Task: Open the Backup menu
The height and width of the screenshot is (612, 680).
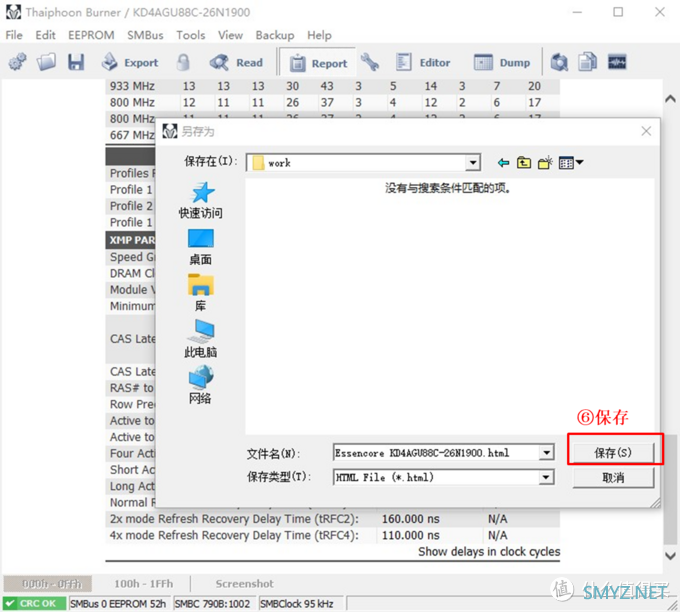Action: click(275, 35)
